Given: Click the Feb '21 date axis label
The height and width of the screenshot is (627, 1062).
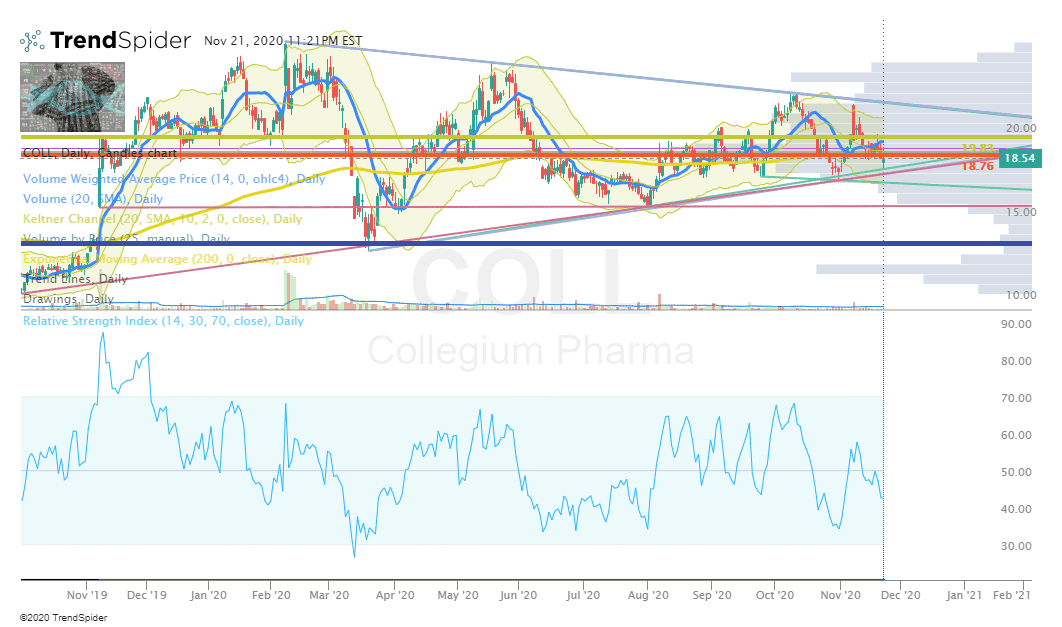Looking at the screenshot, I should click(1012, 595).
